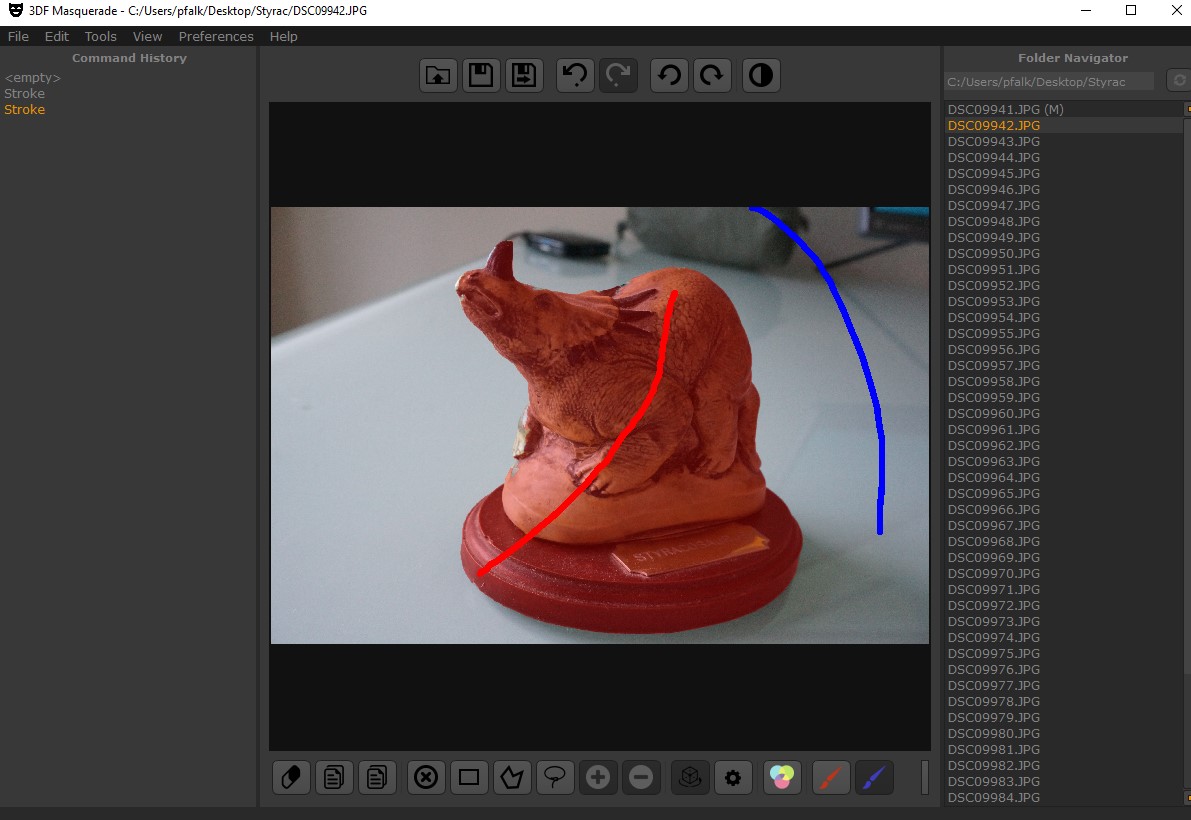
Task: Activate the blue background brush
Action: click(x=874, y=777)
